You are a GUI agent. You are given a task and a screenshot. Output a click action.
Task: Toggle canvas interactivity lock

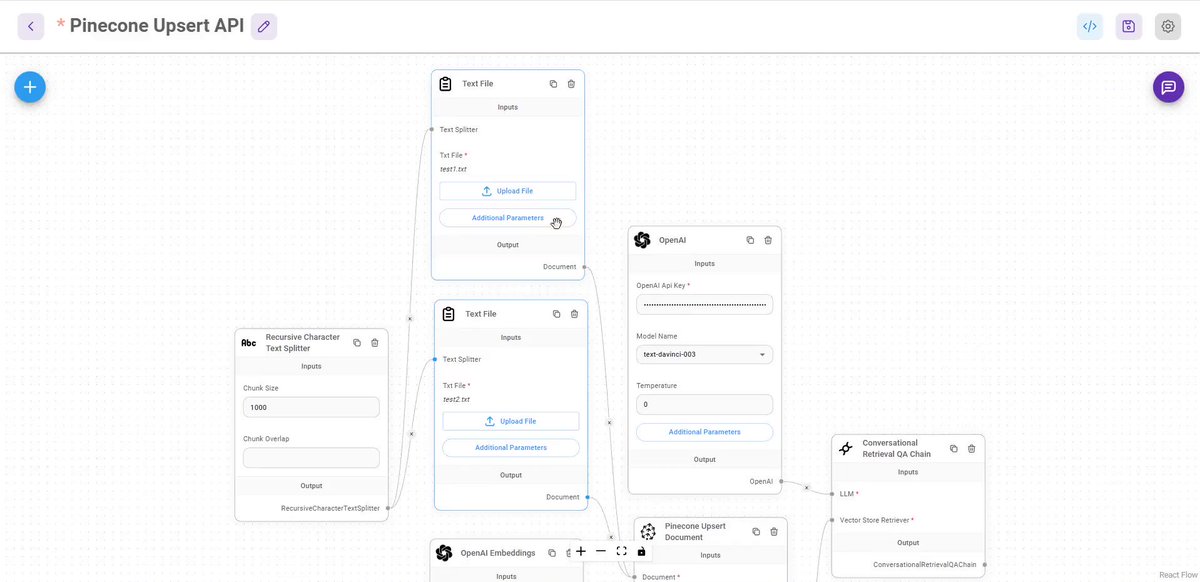tap(641, 551)
